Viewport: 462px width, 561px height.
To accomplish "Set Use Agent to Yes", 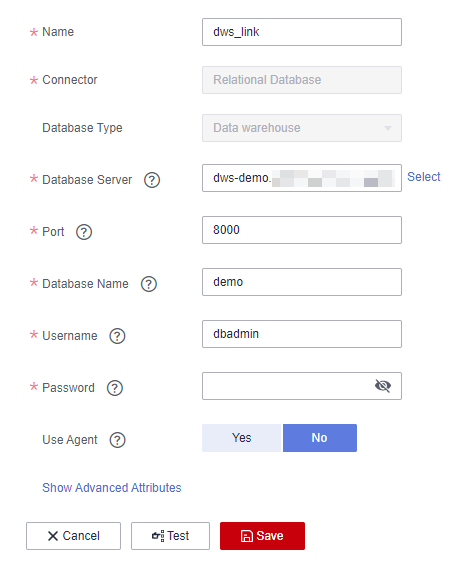I will (x=242, y=438).
